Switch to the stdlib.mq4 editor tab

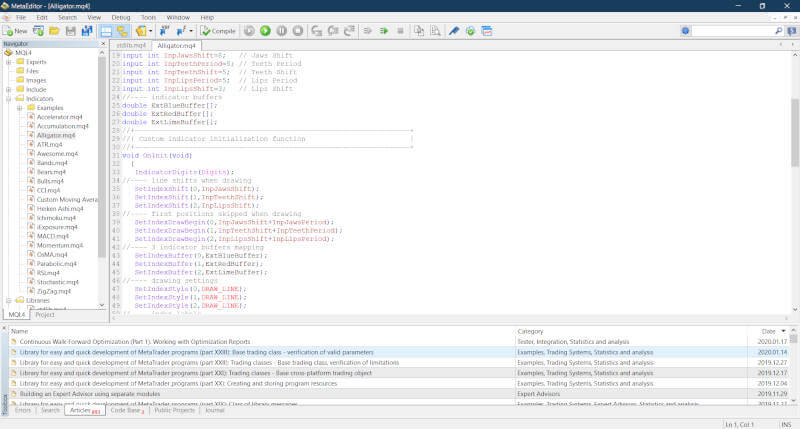point(131,45)
